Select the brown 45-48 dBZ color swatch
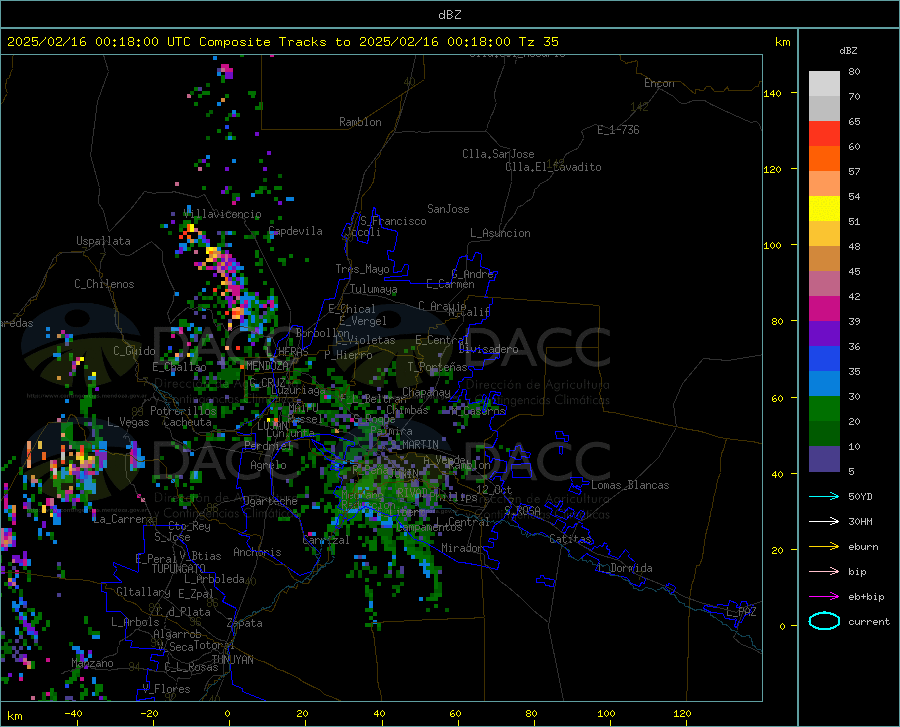 (824, 259)
